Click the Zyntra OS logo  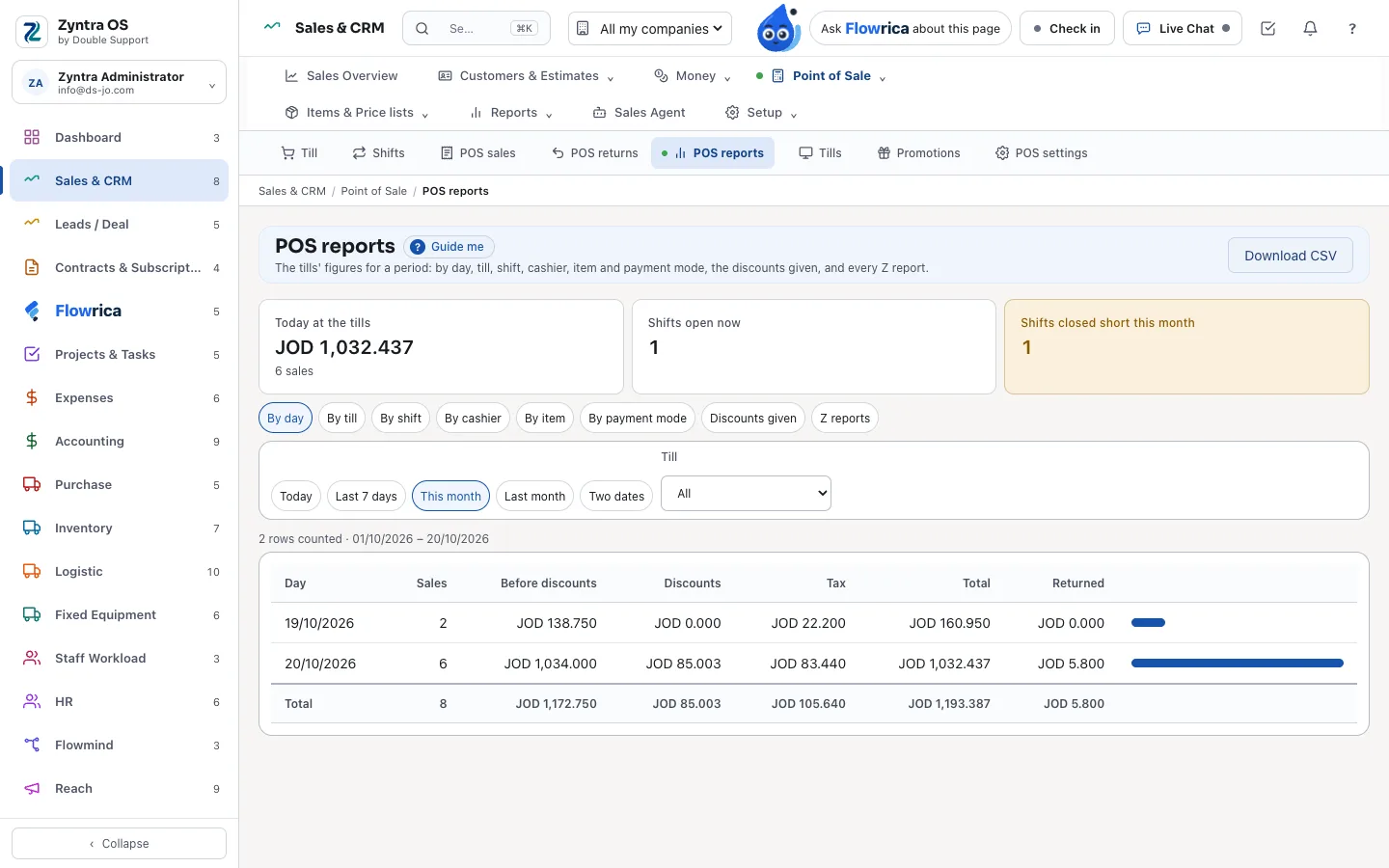tap(32, 32)
